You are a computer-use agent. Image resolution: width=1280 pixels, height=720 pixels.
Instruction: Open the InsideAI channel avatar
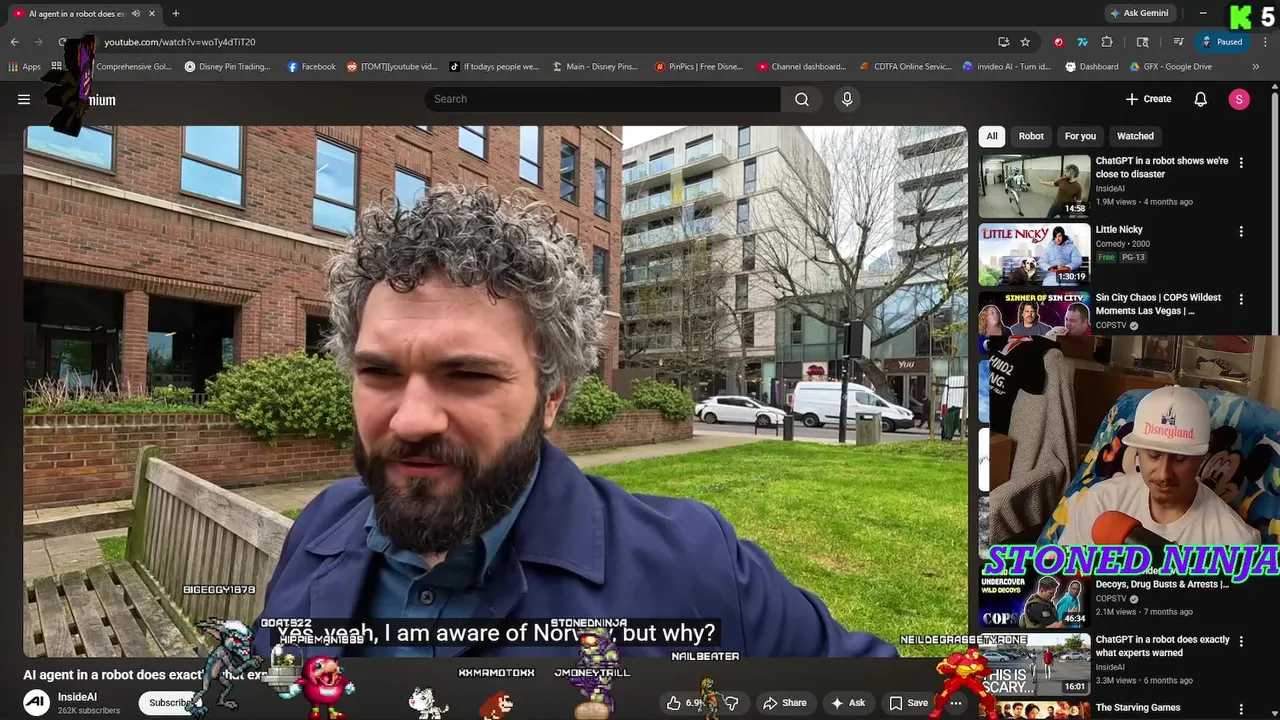[37, 703]
